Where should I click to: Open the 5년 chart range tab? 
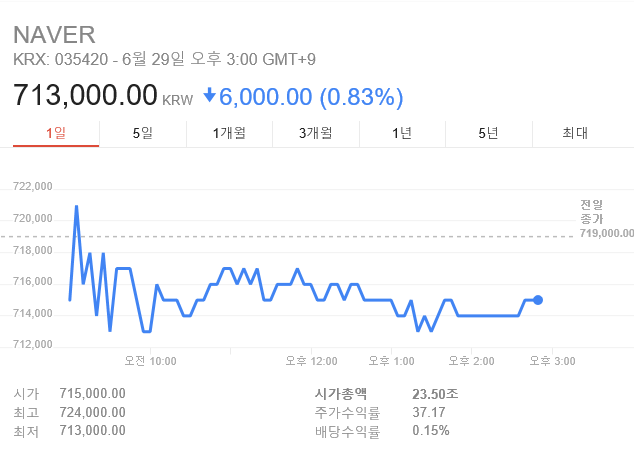[489, 133]
